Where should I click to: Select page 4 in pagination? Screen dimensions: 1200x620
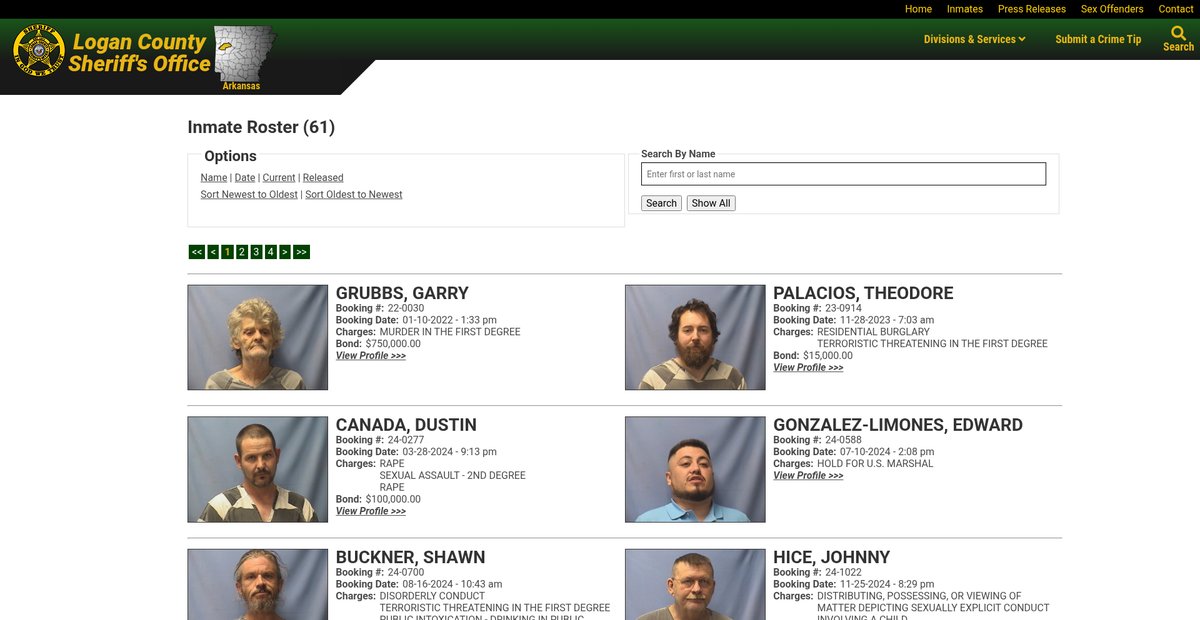click(270, 252)
